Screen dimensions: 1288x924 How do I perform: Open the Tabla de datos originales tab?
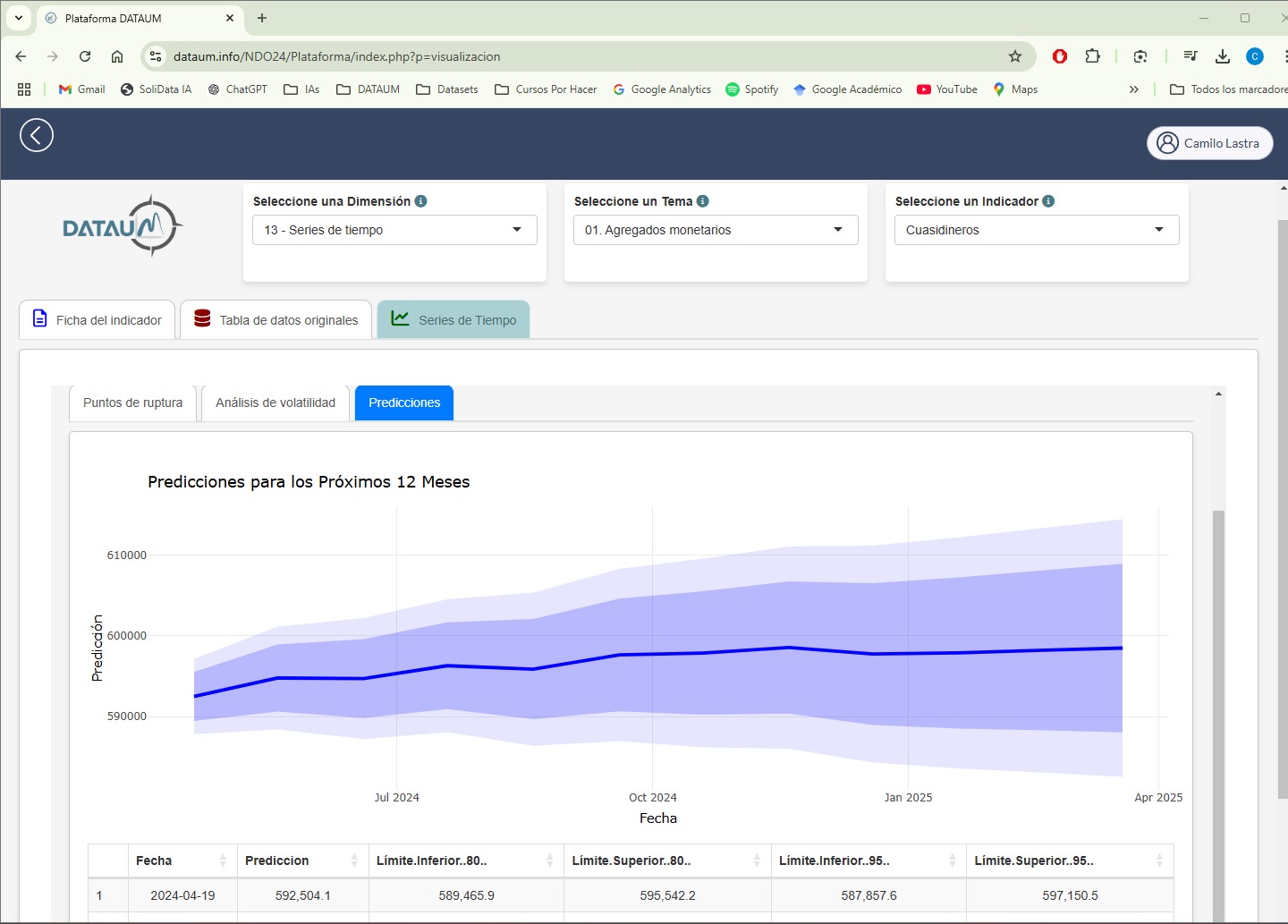tap(276, 320)
